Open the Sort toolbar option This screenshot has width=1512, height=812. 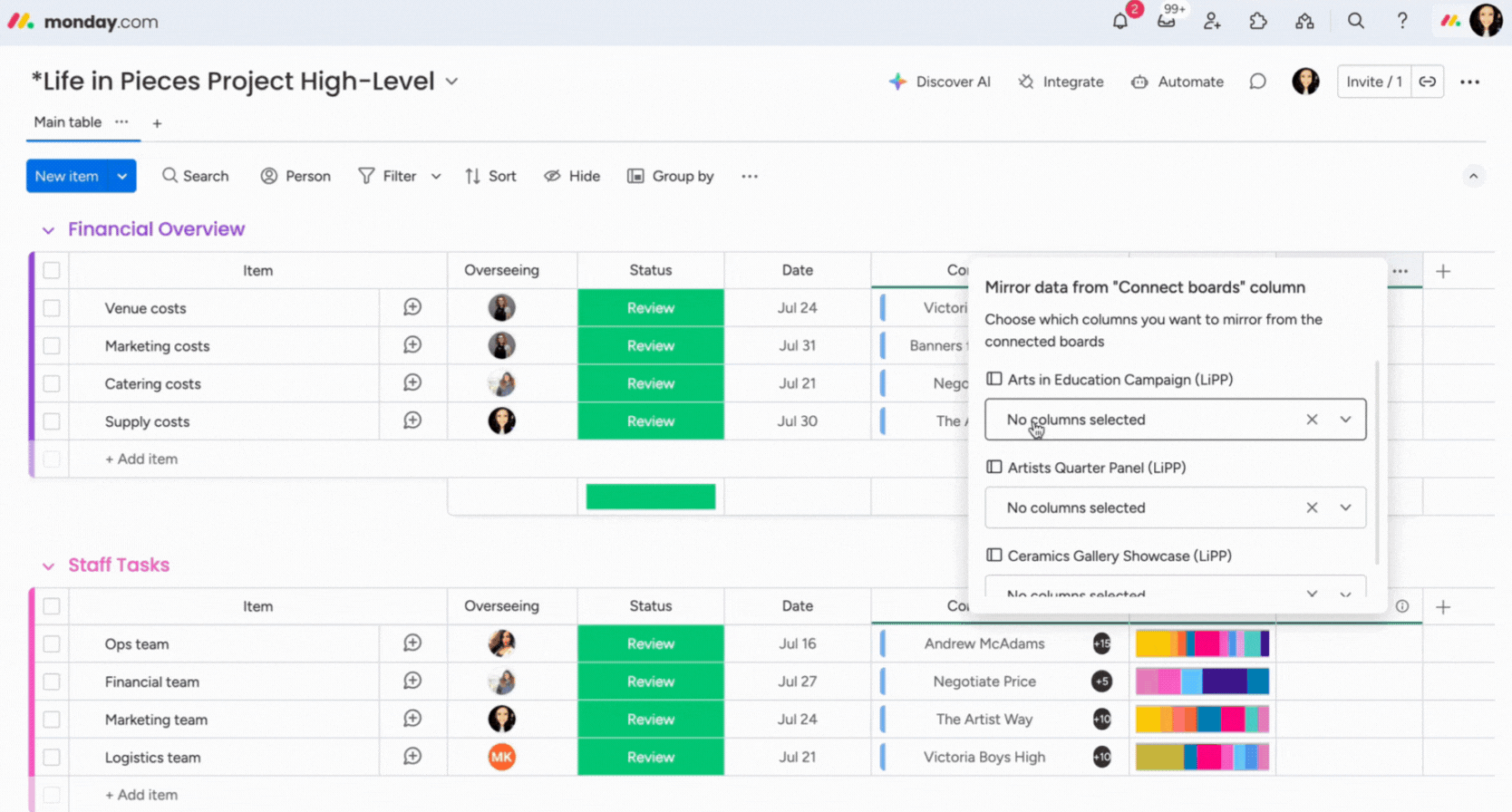490,176
